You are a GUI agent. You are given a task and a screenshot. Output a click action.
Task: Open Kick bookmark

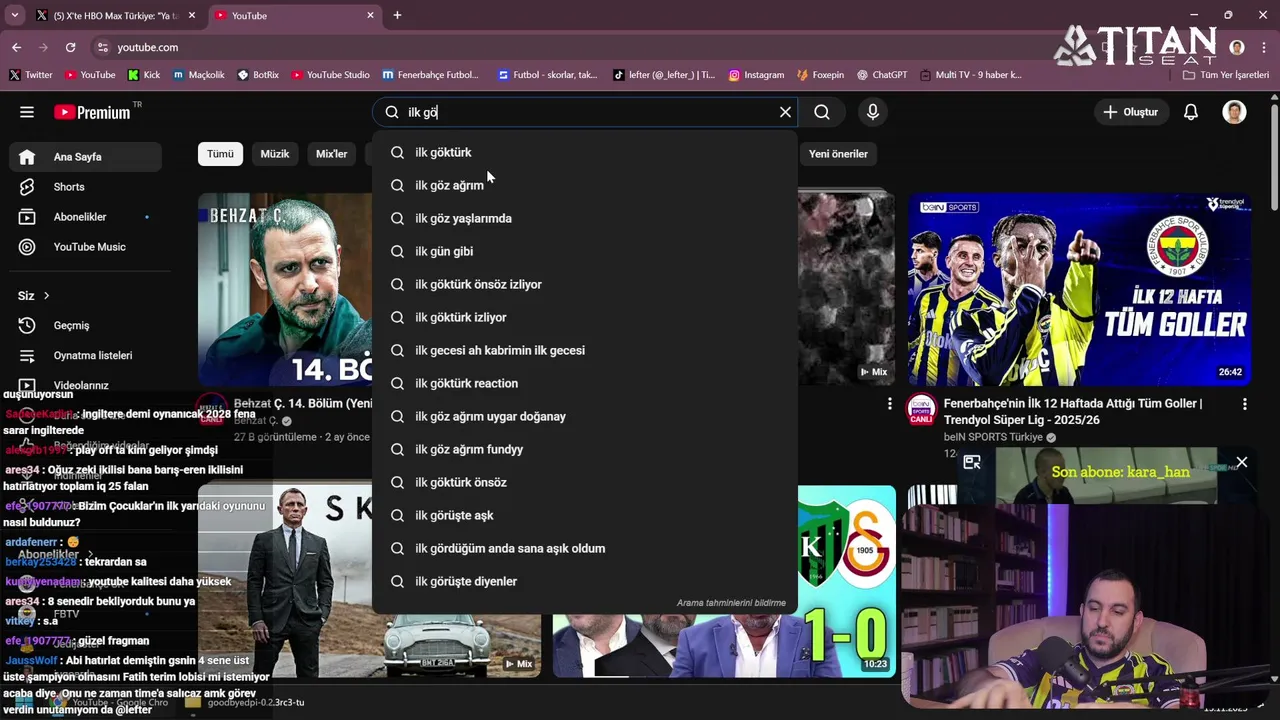144,75
